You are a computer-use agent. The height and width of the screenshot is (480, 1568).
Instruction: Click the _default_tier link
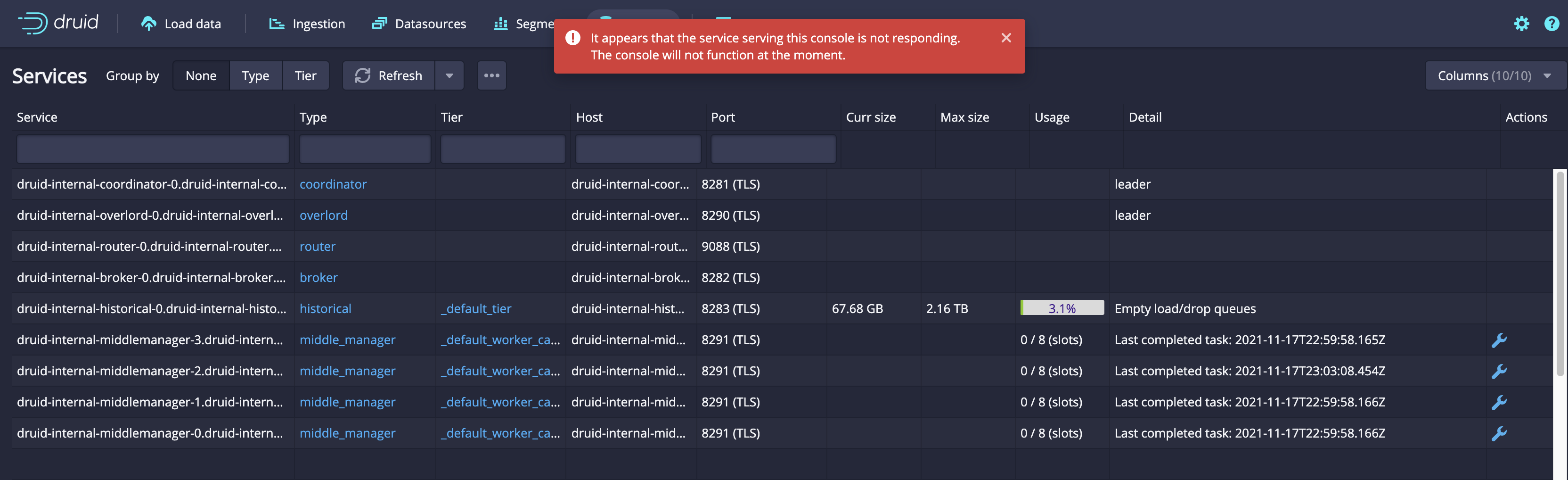476,308
